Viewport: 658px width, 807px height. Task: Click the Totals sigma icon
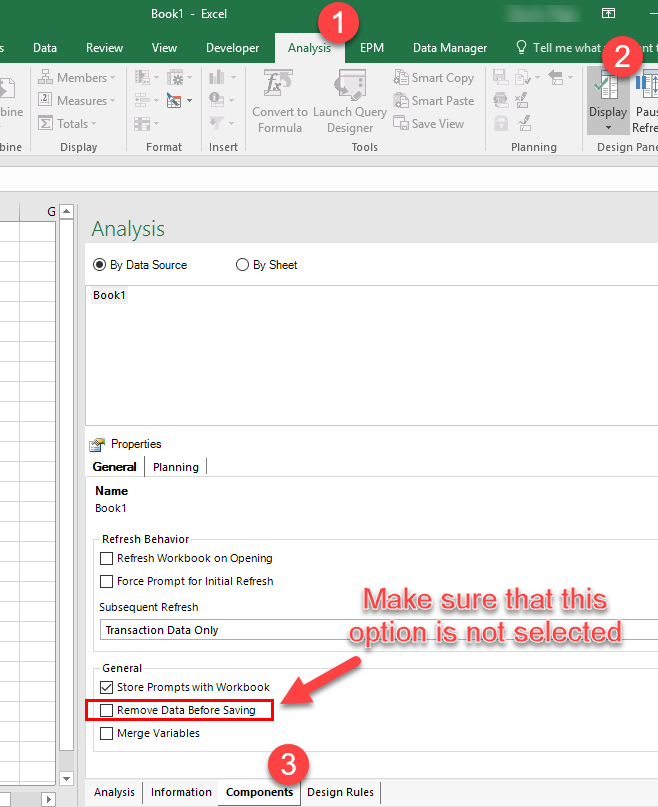pos(45,124)
